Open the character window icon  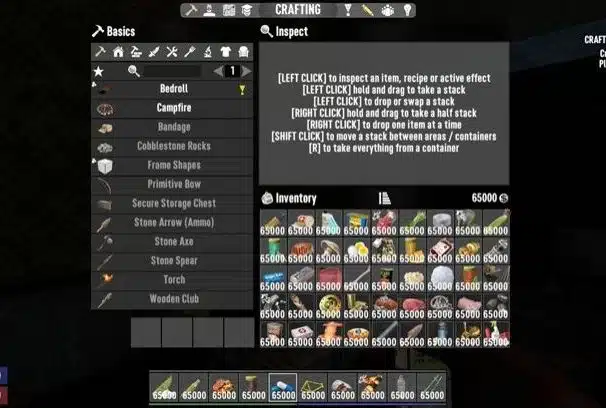[x=209, y=10]
